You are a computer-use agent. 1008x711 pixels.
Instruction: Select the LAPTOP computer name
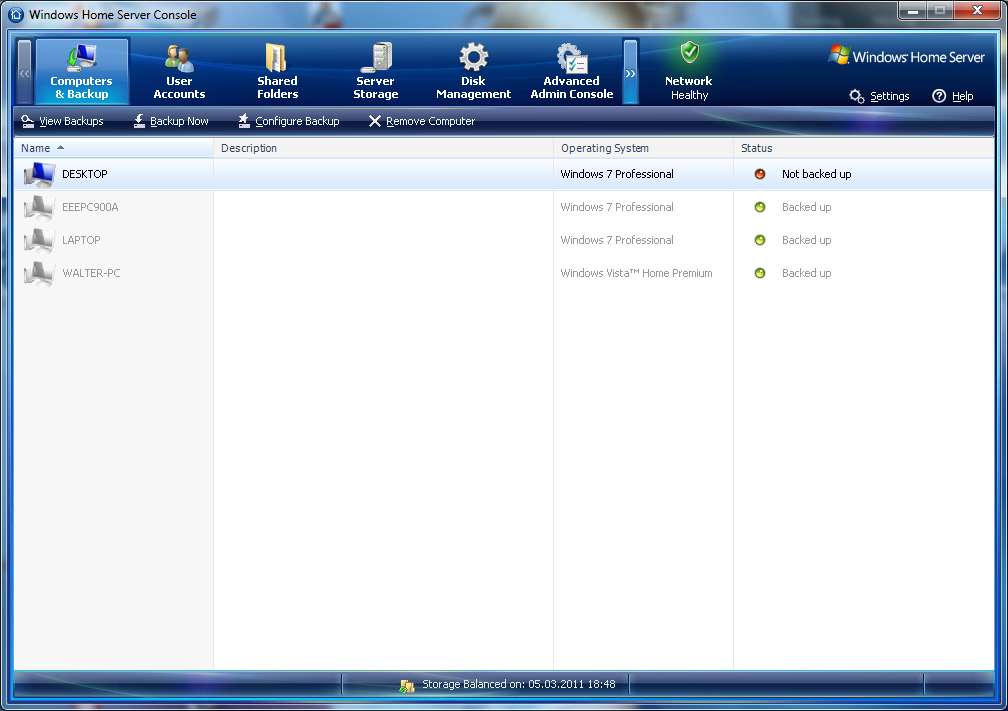click(81, 240)
